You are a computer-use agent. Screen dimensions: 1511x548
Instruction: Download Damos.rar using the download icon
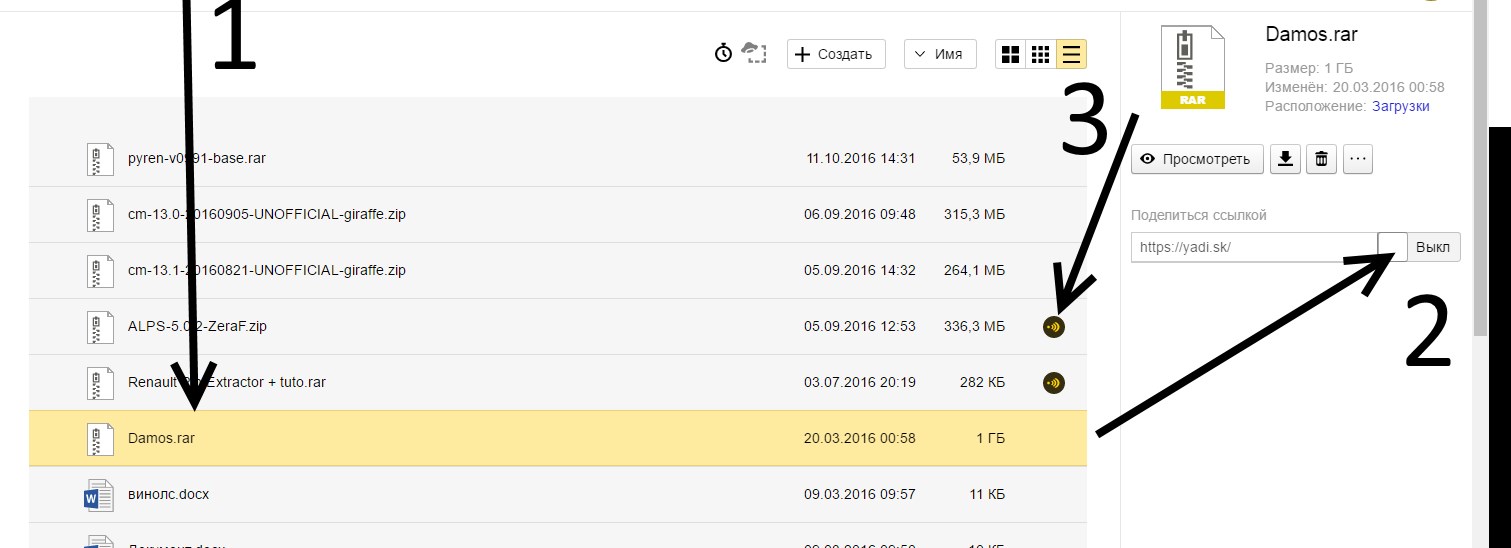[x=1285, y=159]
